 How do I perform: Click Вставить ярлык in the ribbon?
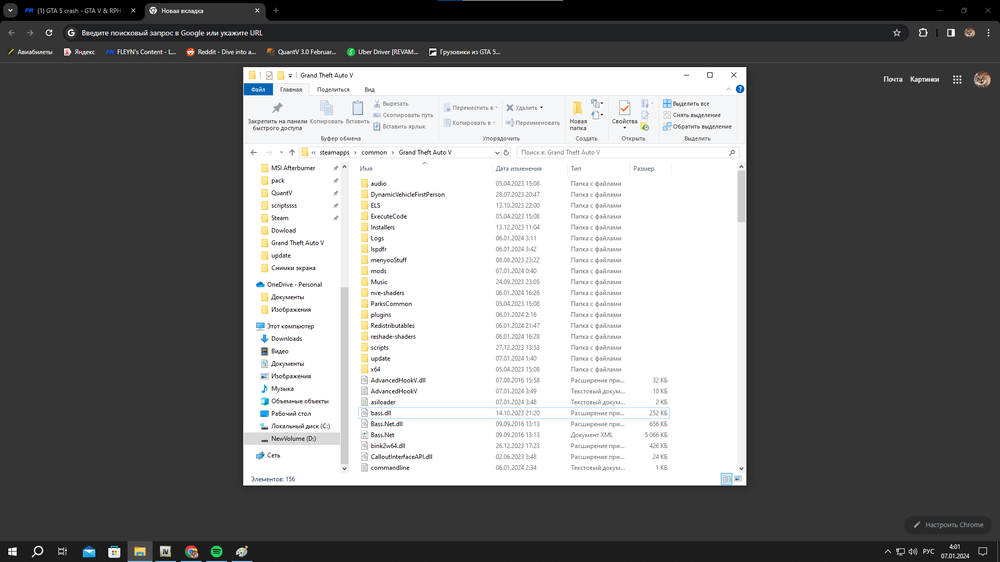click(399, 126)
